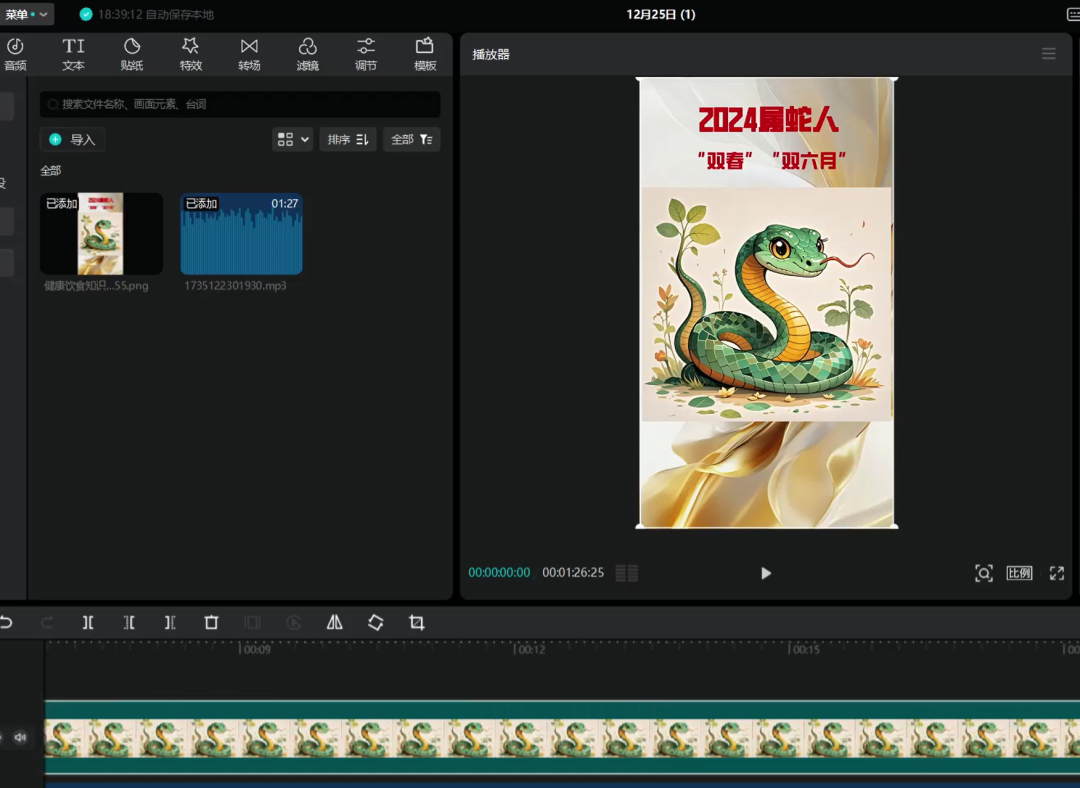This screenshot has width=1080, height=788.
Task: Open the 模板 templates tab
Action: tap(425, 54)
